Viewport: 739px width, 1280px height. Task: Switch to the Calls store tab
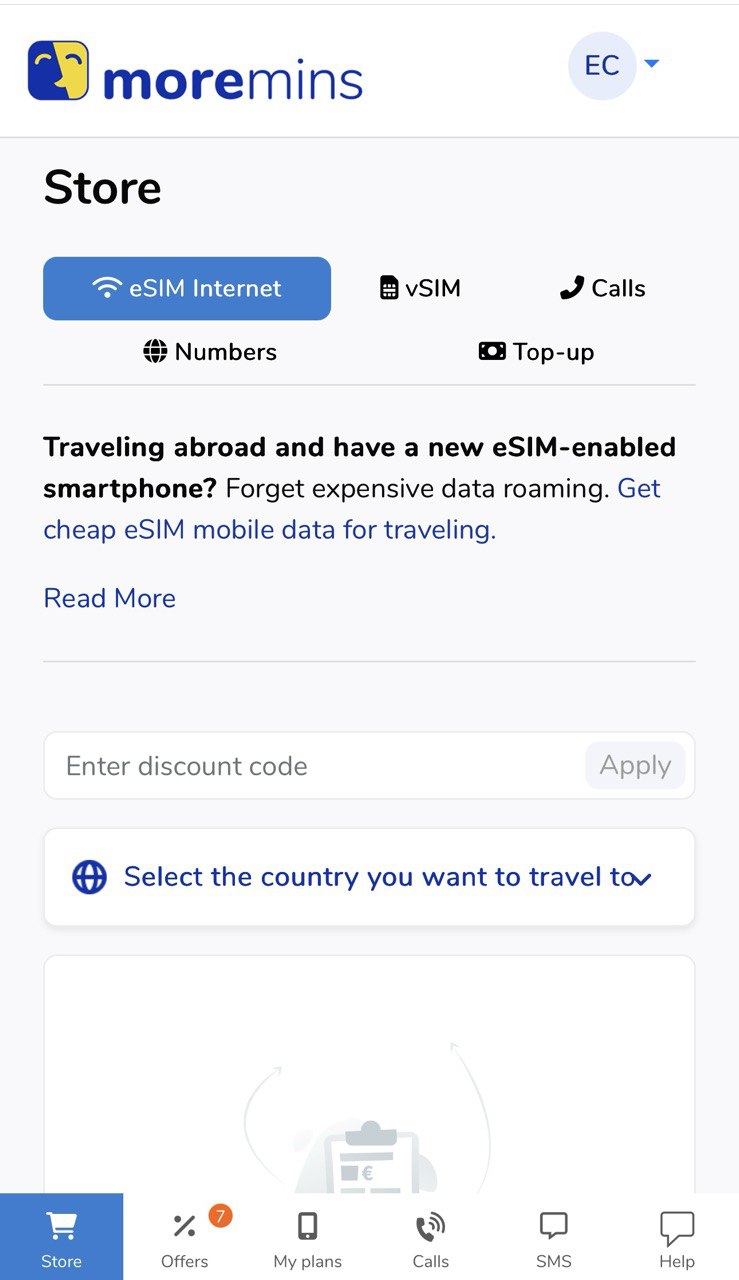[x=603, y=289]
